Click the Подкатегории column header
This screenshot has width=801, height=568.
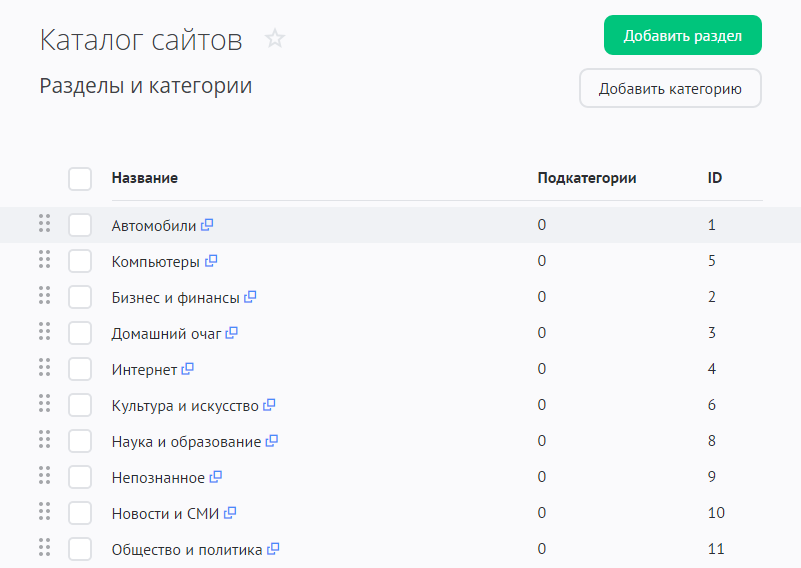pyautogui.click(x=586, y=178)
